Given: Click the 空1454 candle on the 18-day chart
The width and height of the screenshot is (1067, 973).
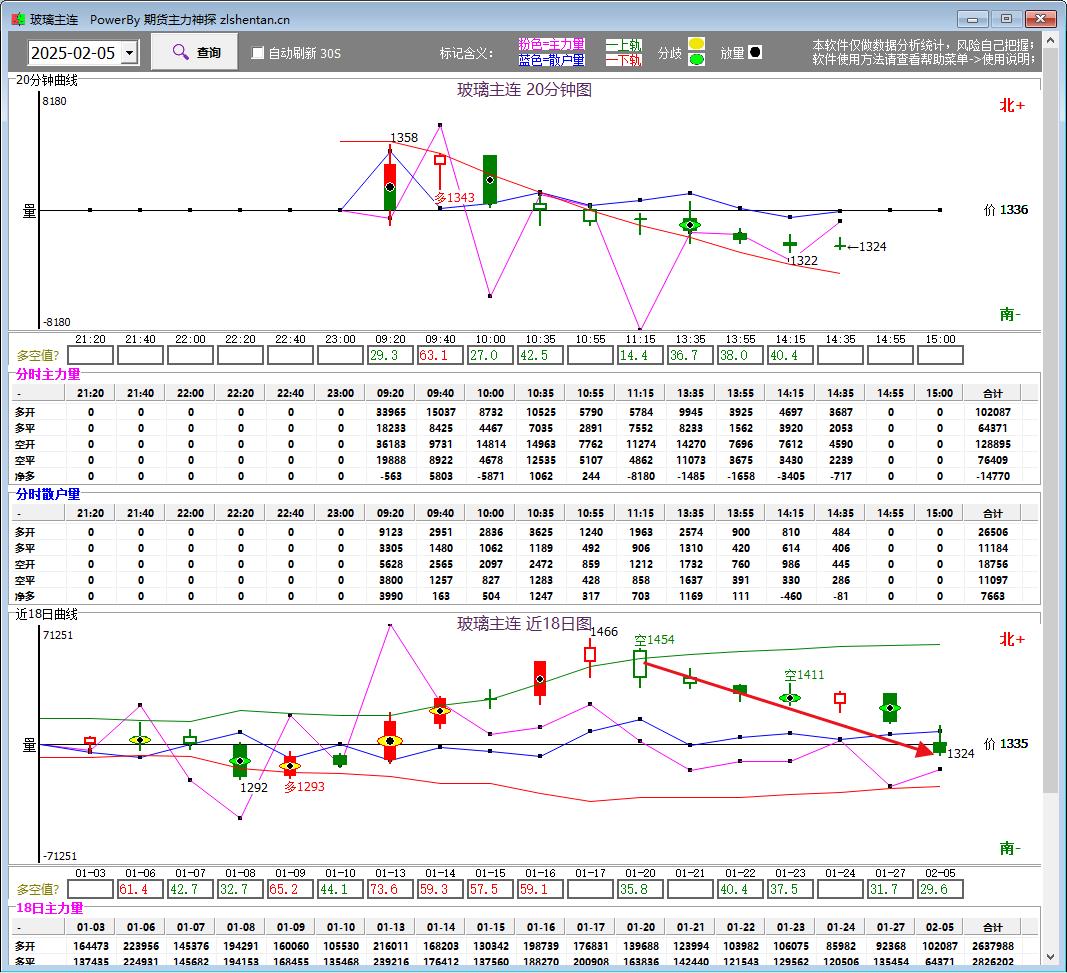Looking at the screenshot, I should click(640, 664).
